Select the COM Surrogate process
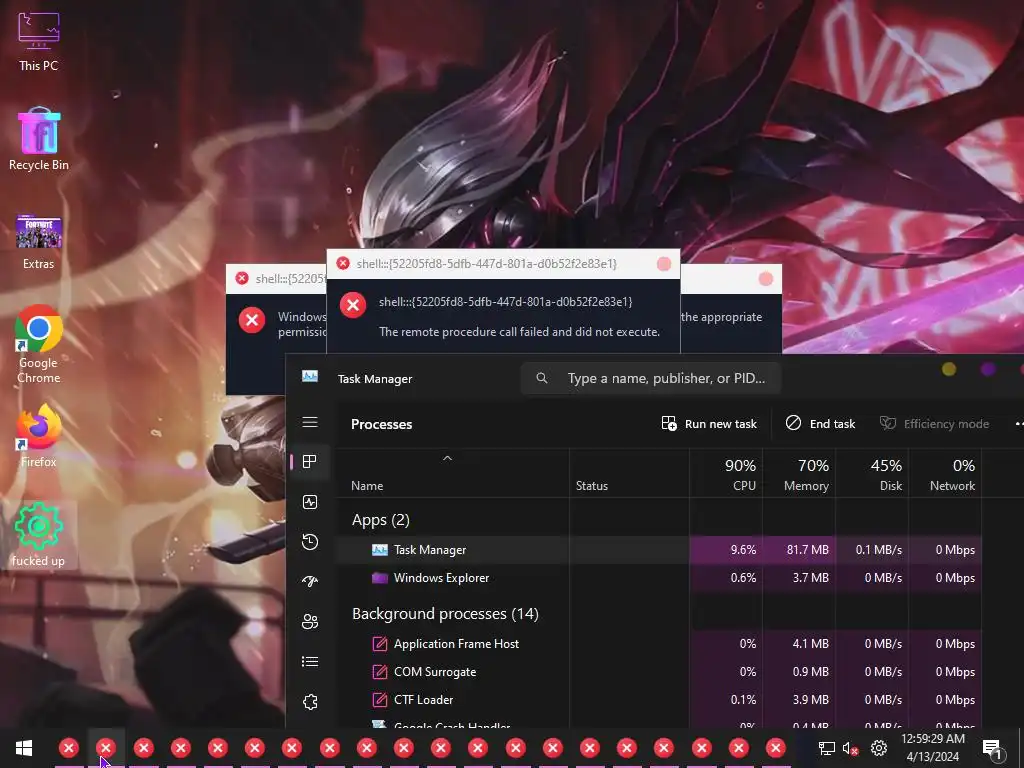The image size is (1024, 768). coord(659,672)
